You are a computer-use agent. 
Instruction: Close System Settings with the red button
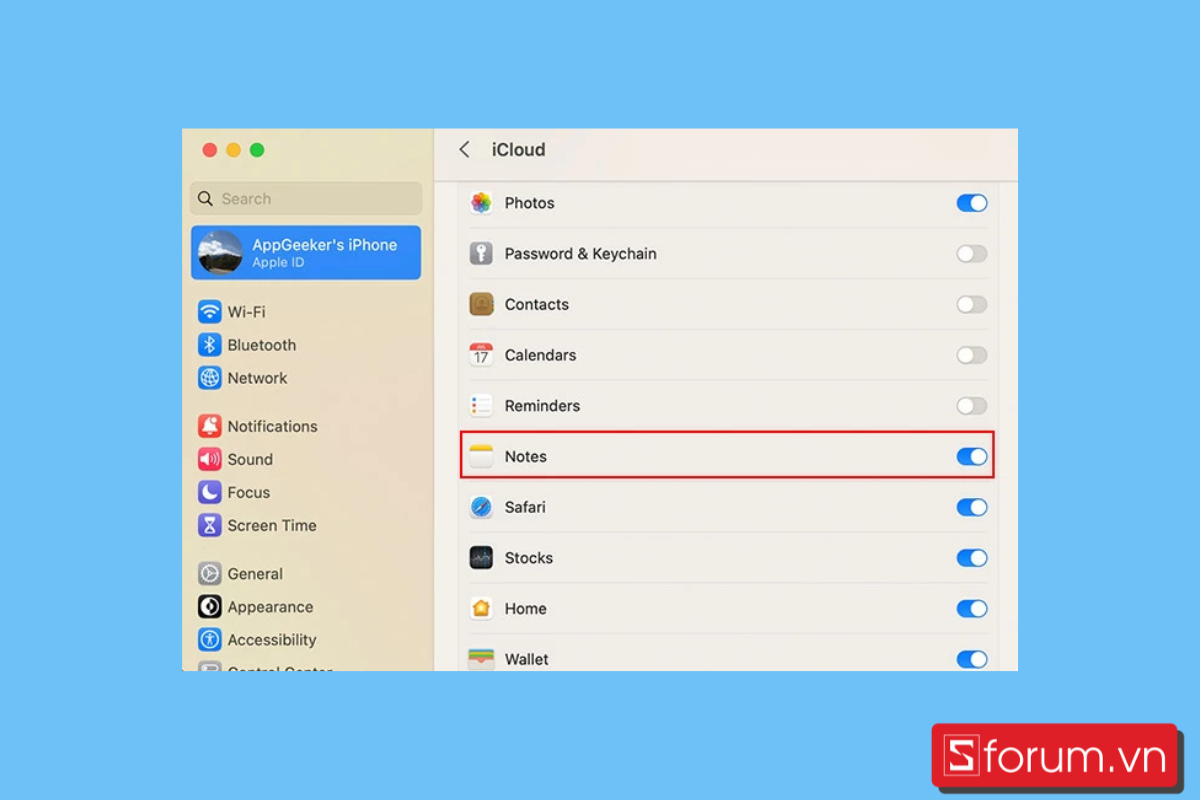(209, 150)
